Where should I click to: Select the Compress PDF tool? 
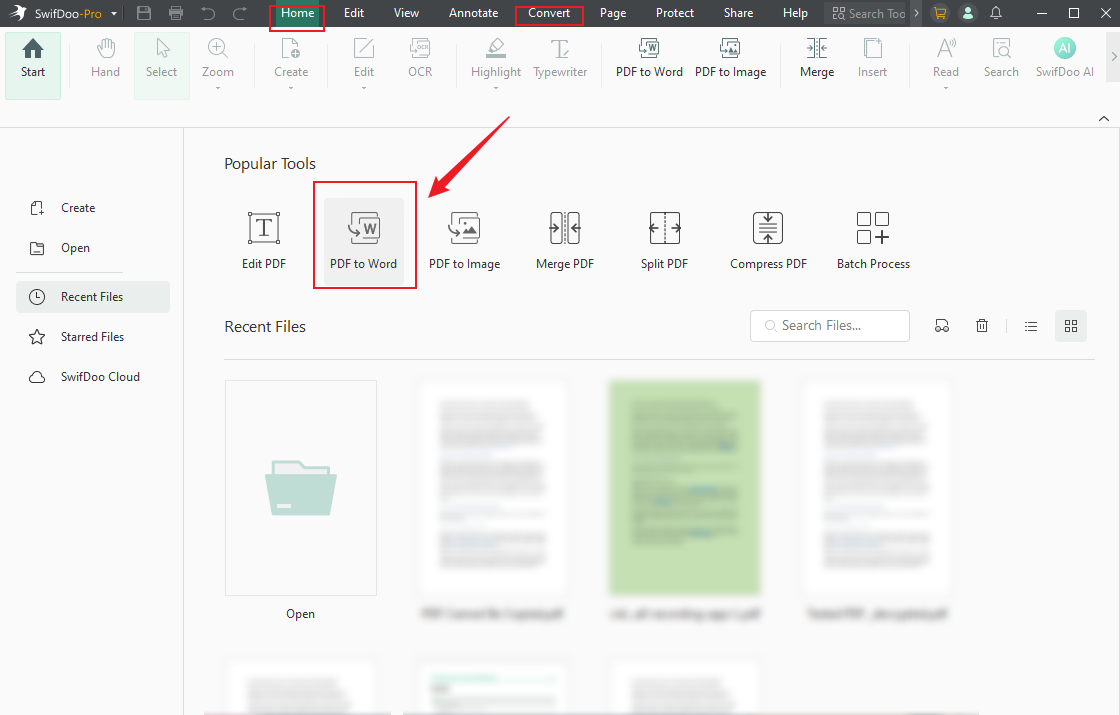pos(768,240)
